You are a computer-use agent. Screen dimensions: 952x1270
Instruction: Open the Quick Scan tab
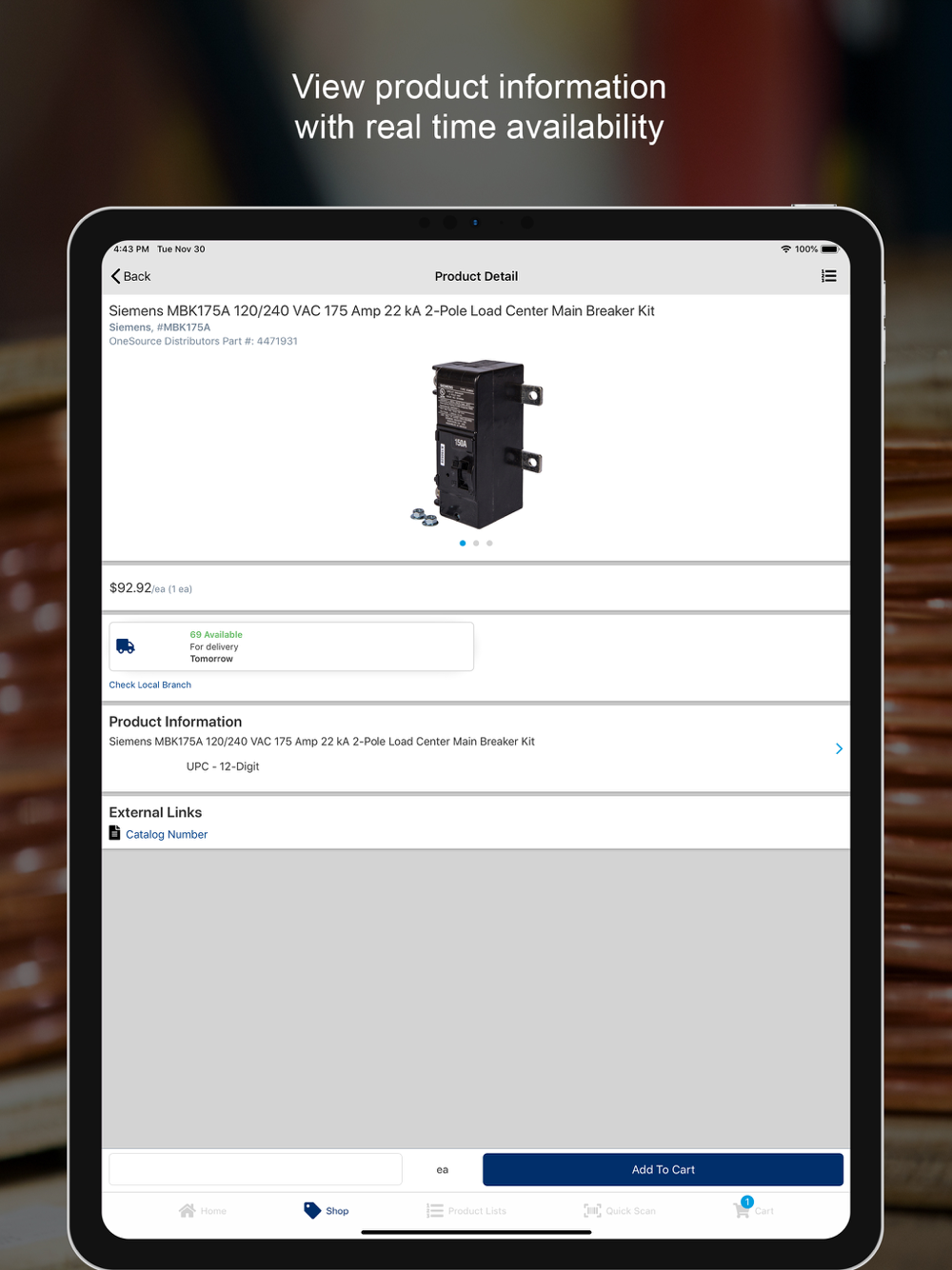coord(620,1211)
